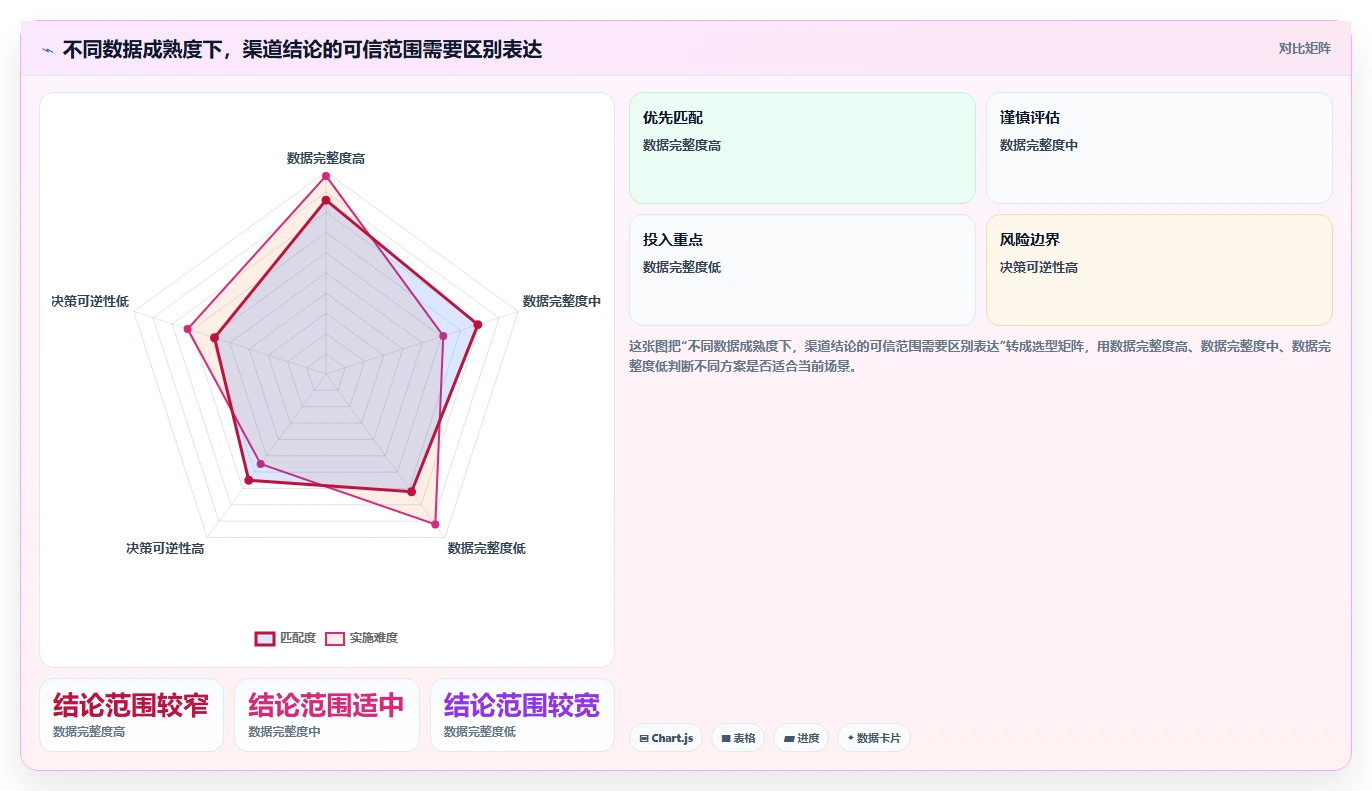Click the radar axis label 数据完整度中
This screenshot has width=1372, height=791.
tap(562, 301)
